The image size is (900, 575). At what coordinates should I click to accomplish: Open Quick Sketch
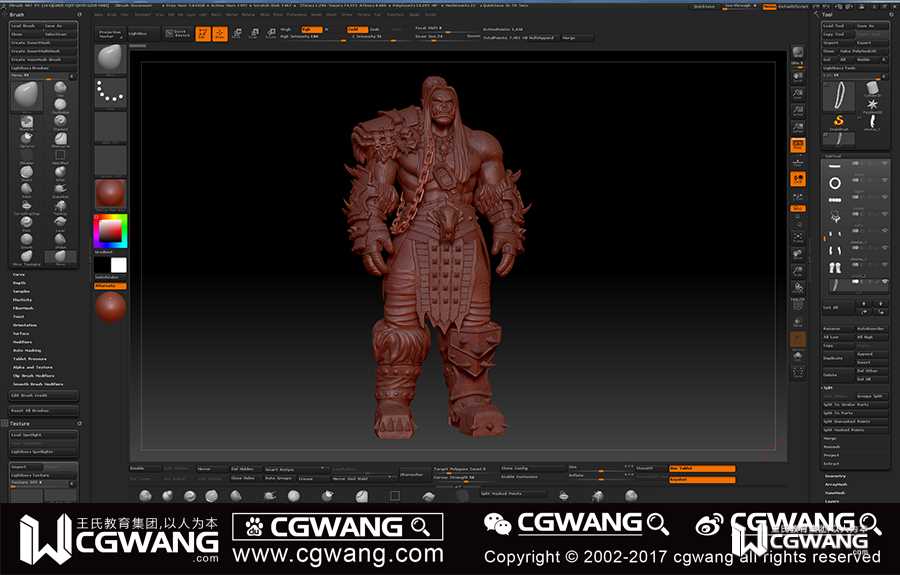178,34
